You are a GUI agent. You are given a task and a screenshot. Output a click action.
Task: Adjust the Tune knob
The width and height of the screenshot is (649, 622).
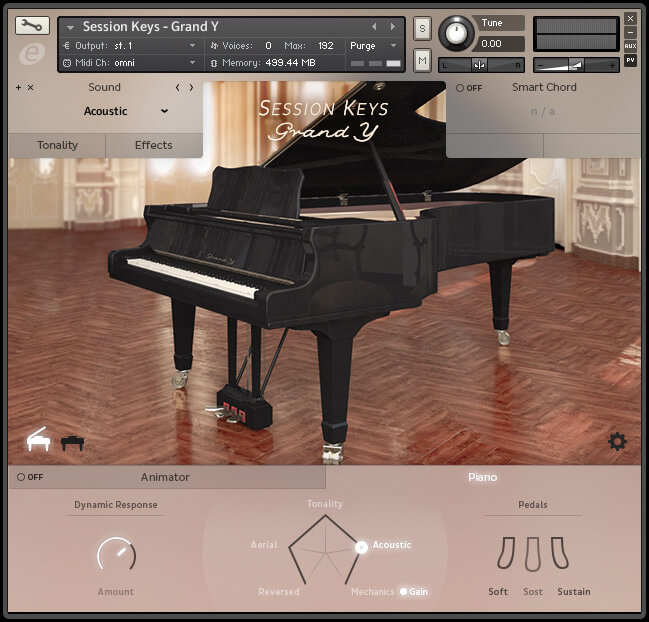[456, 34]
